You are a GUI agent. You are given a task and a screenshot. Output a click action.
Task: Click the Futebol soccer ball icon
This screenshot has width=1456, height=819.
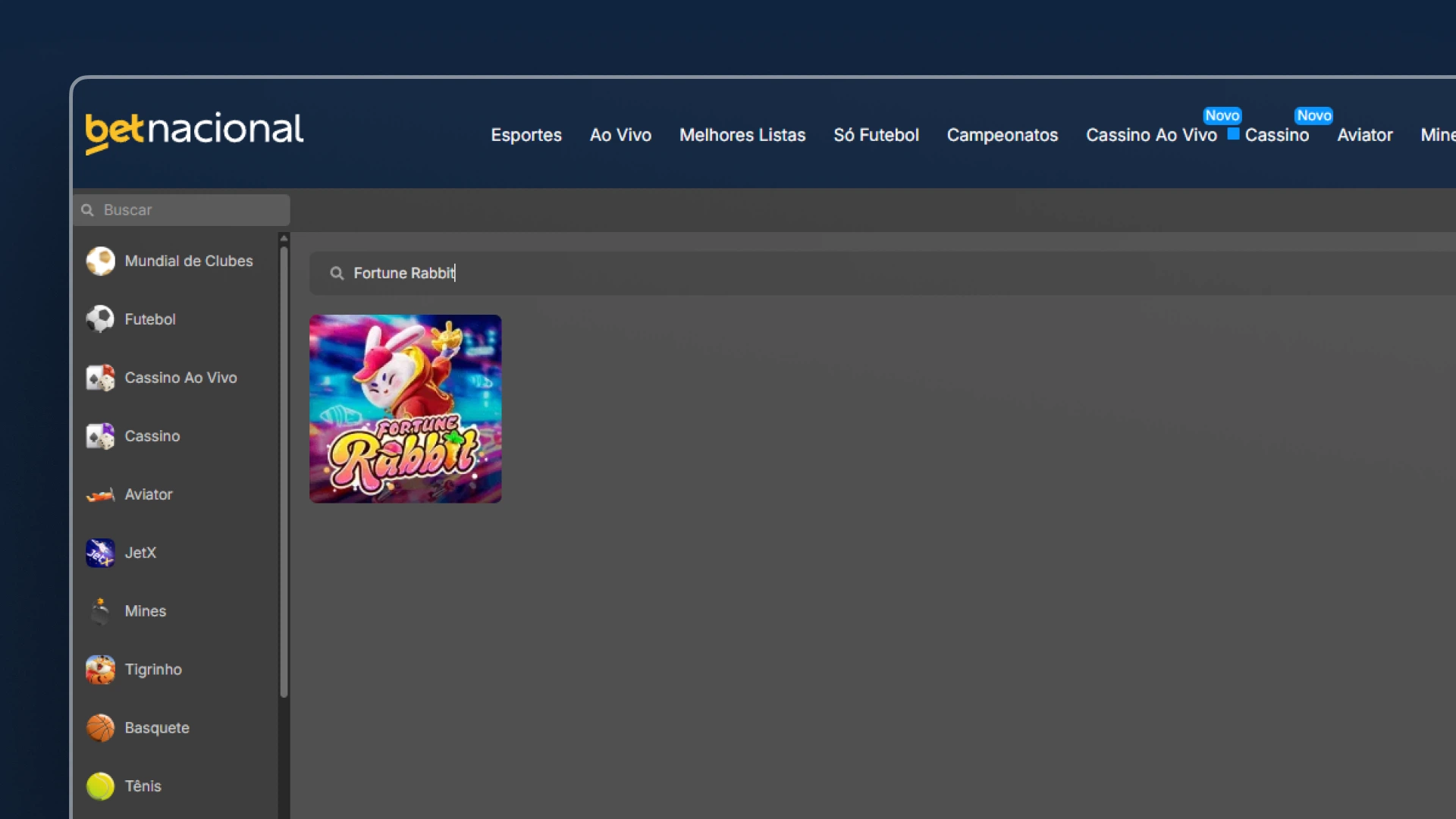pos(100,319)
